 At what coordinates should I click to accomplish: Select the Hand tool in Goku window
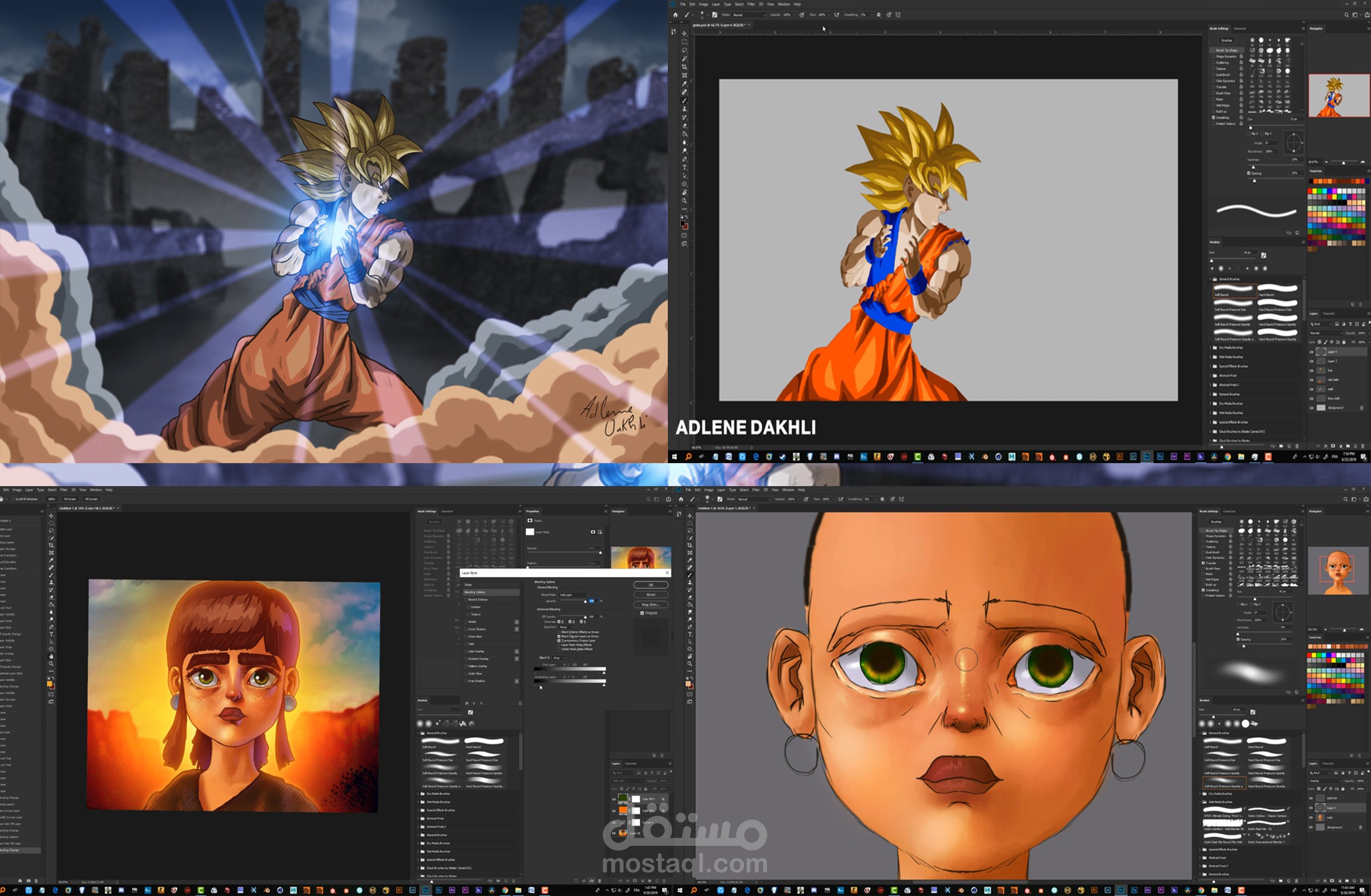pos(684,192)
